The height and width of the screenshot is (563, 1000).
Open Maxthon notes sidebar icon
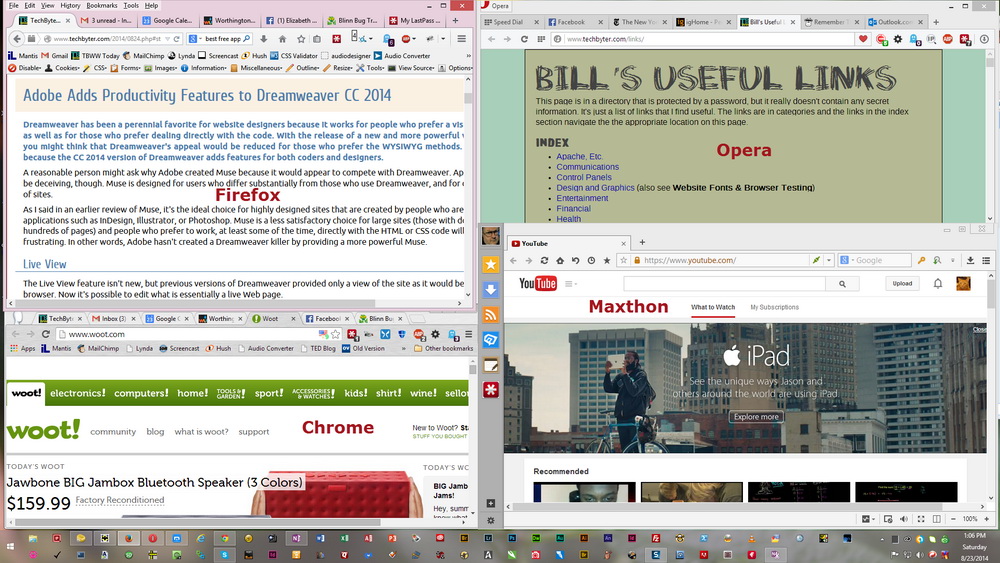click(490, 365)
